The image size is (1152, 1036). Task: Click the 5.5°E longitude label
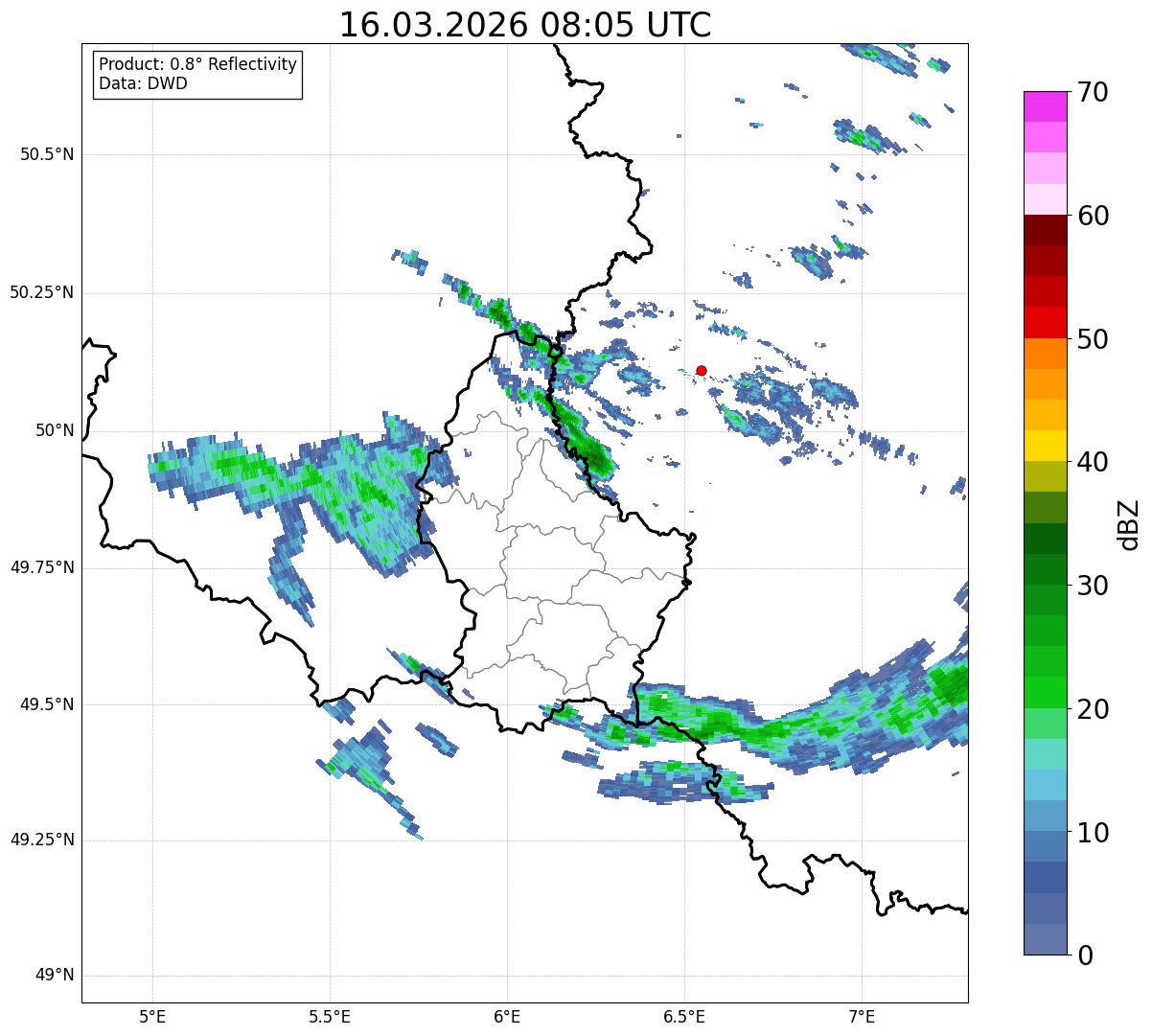(x=330, y=1016)
